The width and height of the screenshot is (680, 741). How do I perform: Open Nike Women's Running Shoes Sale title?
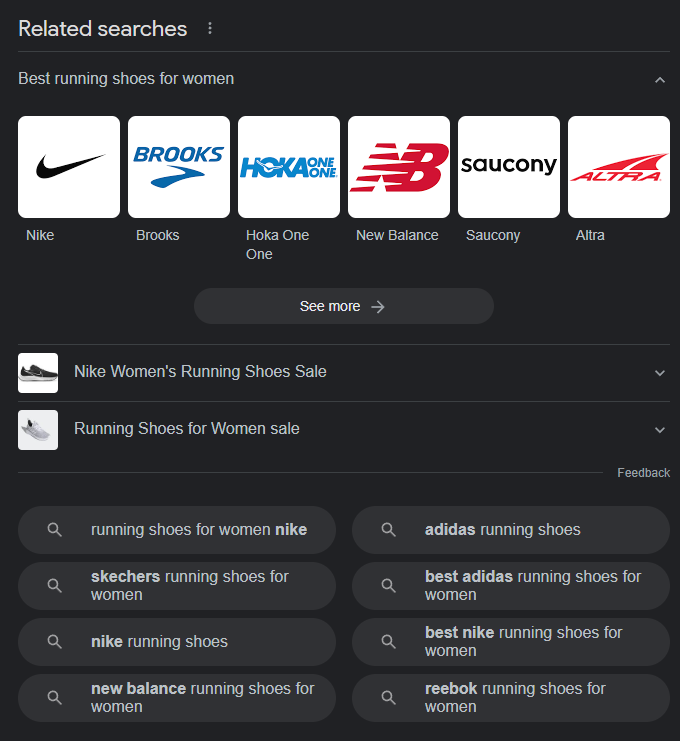[200, 371]
